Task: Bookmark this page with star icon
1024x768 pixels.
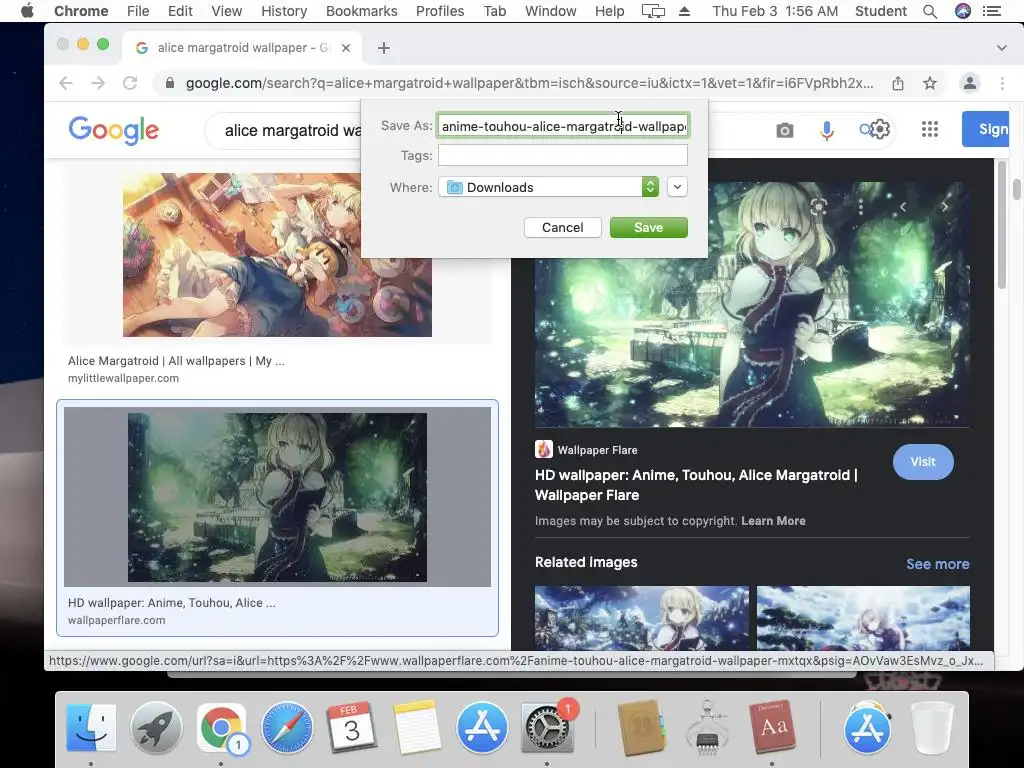Action: (x=930, y=83)
